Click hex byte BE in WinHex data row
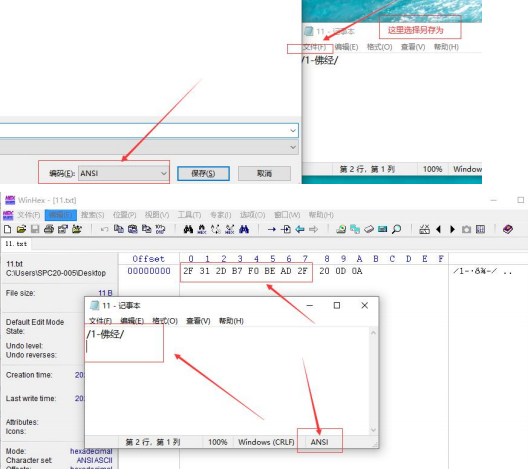This screenshot has height=469, width=528. 270,271
